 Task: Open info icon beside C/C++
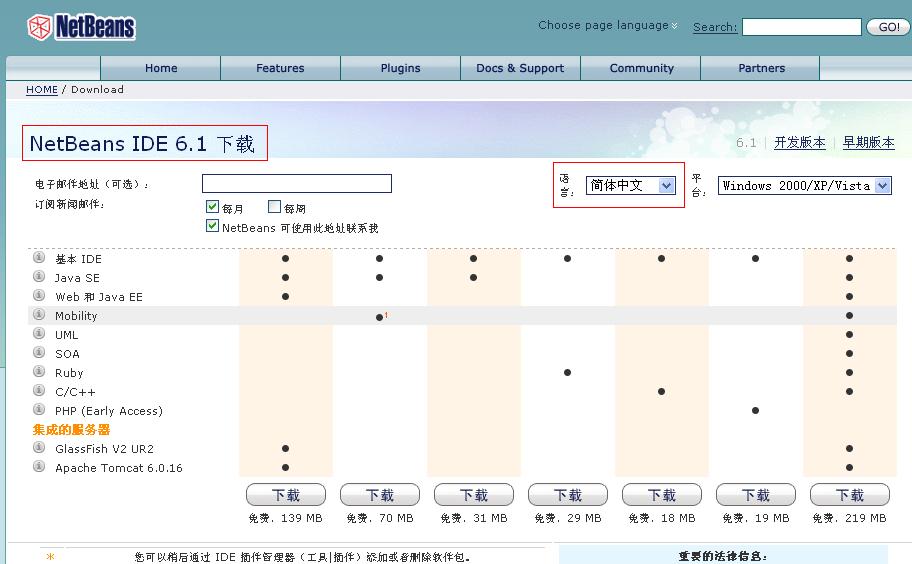click(39, 390)
